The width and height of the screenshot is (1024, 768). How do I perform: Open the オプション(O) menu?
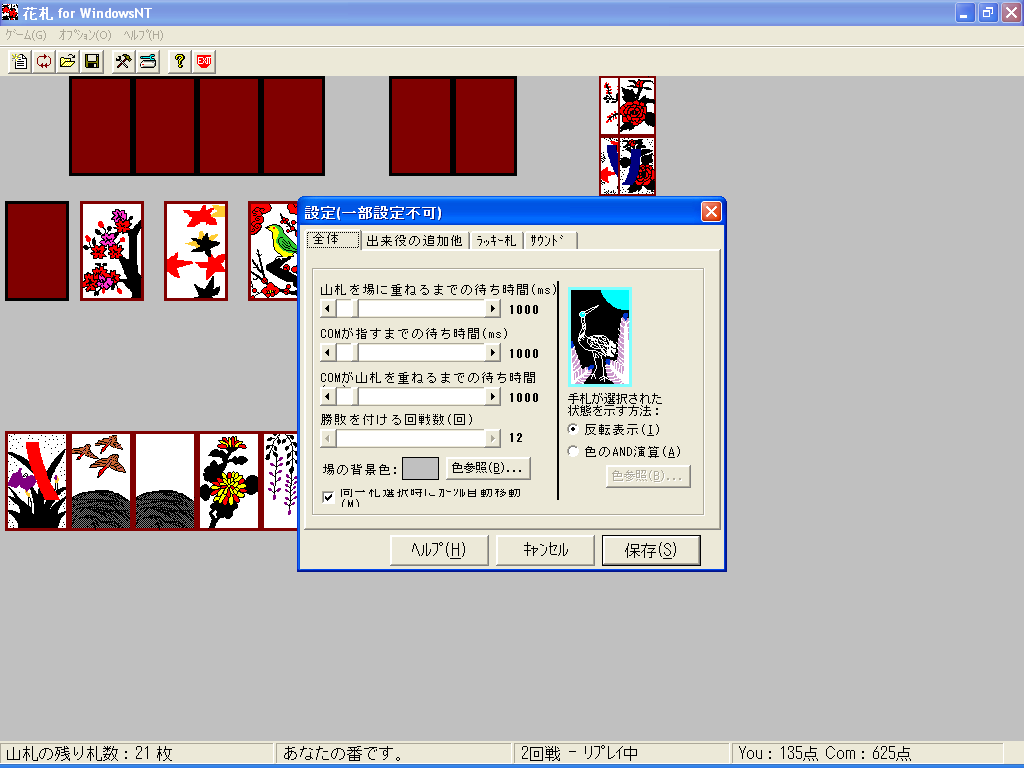point(85,35)
